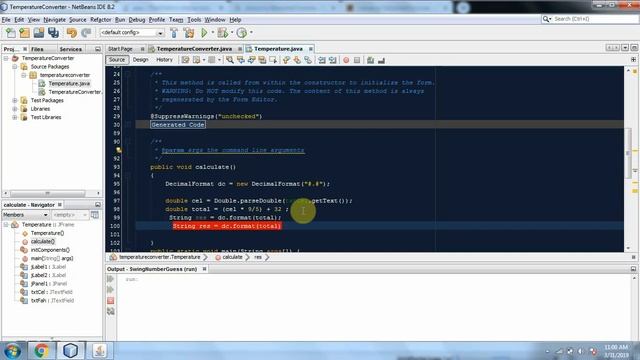Switch to the TemperatureConverter.java editor tab
Viewport: 640px width, 360px height.
pyautogui.click(x=194, y=49)
